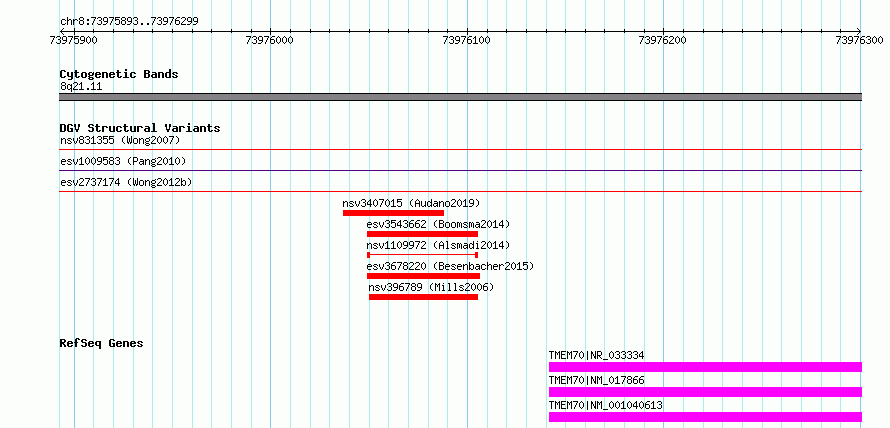
Task: Select the thin red line under nsv1109972
Action: 422,255
